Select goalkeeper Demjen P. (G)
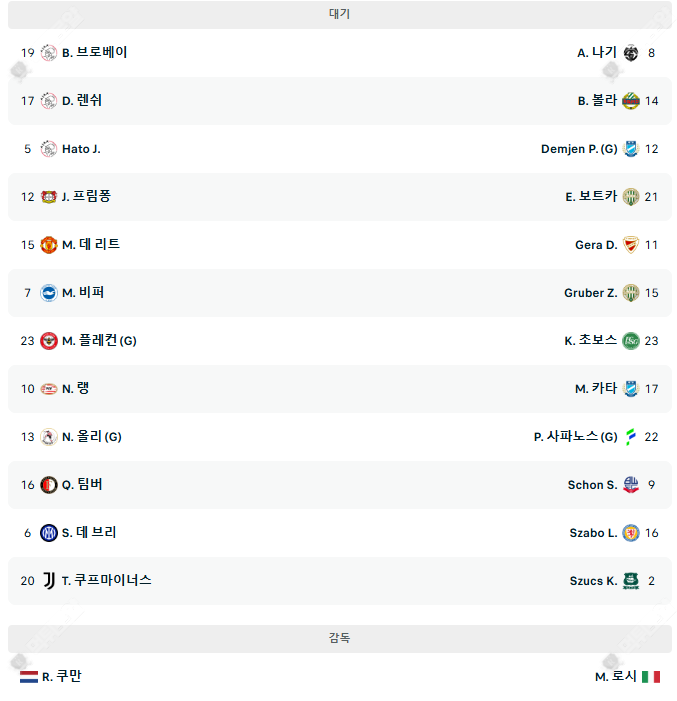Image resolution: width=677 pixels, height=701 pixels. click(x=579, y=149)
